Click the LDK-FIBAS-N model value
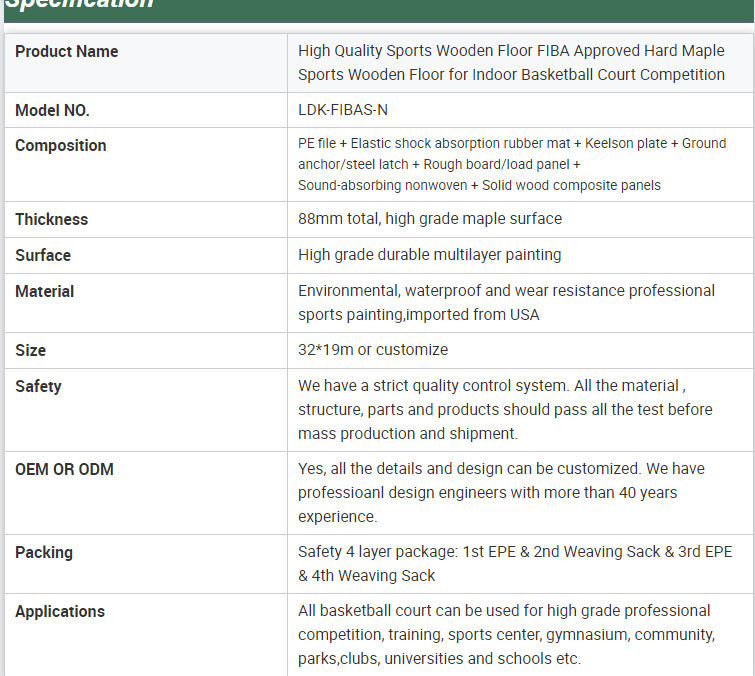Image resolution: width=755 pixels, height=676 pixels. click(x=343, y=111)
